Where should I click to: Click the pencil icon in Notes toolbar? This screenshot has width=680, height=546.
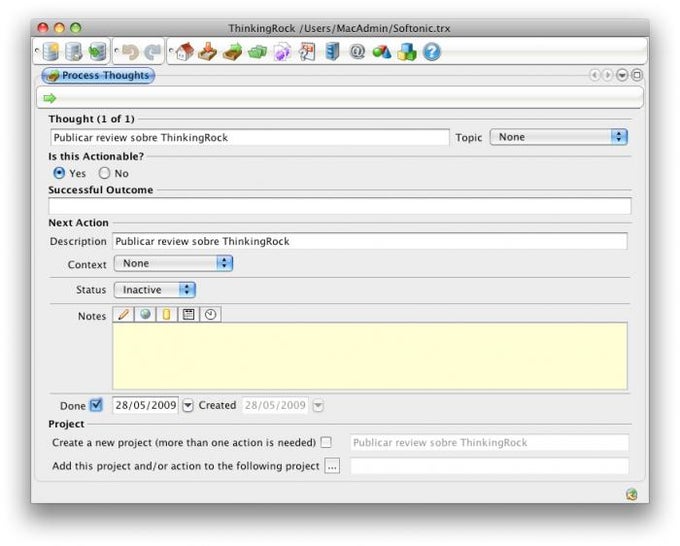coord(124,314)
